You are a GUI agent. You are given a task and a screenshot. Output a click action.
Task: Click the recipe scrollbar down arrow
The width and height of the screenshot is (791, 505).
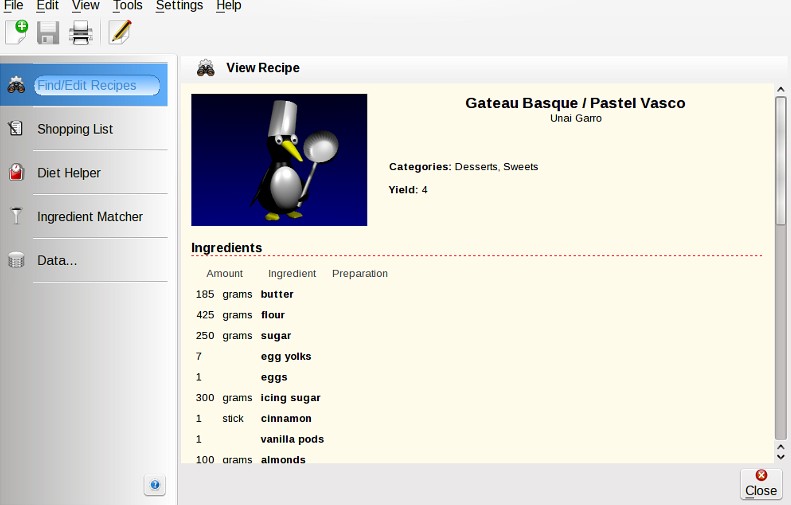click(781, 455)
